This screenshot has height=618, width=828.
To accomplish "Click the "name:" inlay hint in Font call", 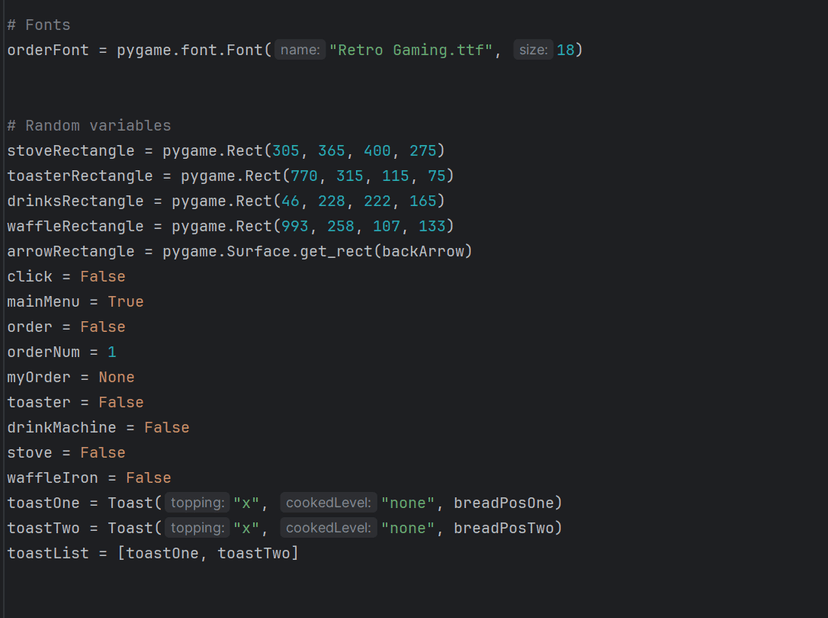I will point(301,50).
